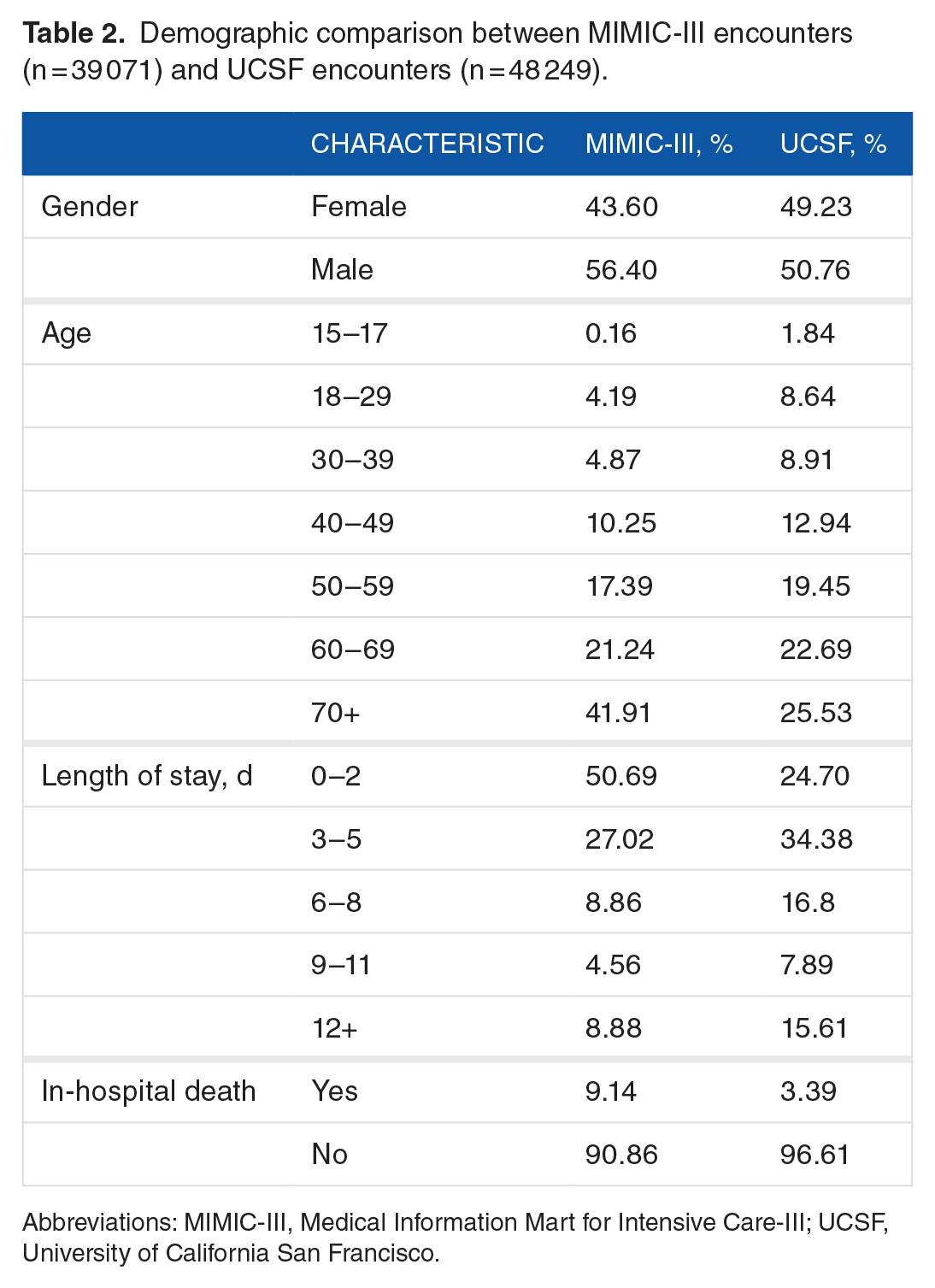Click the 9–11 length of stay cell

340,965
